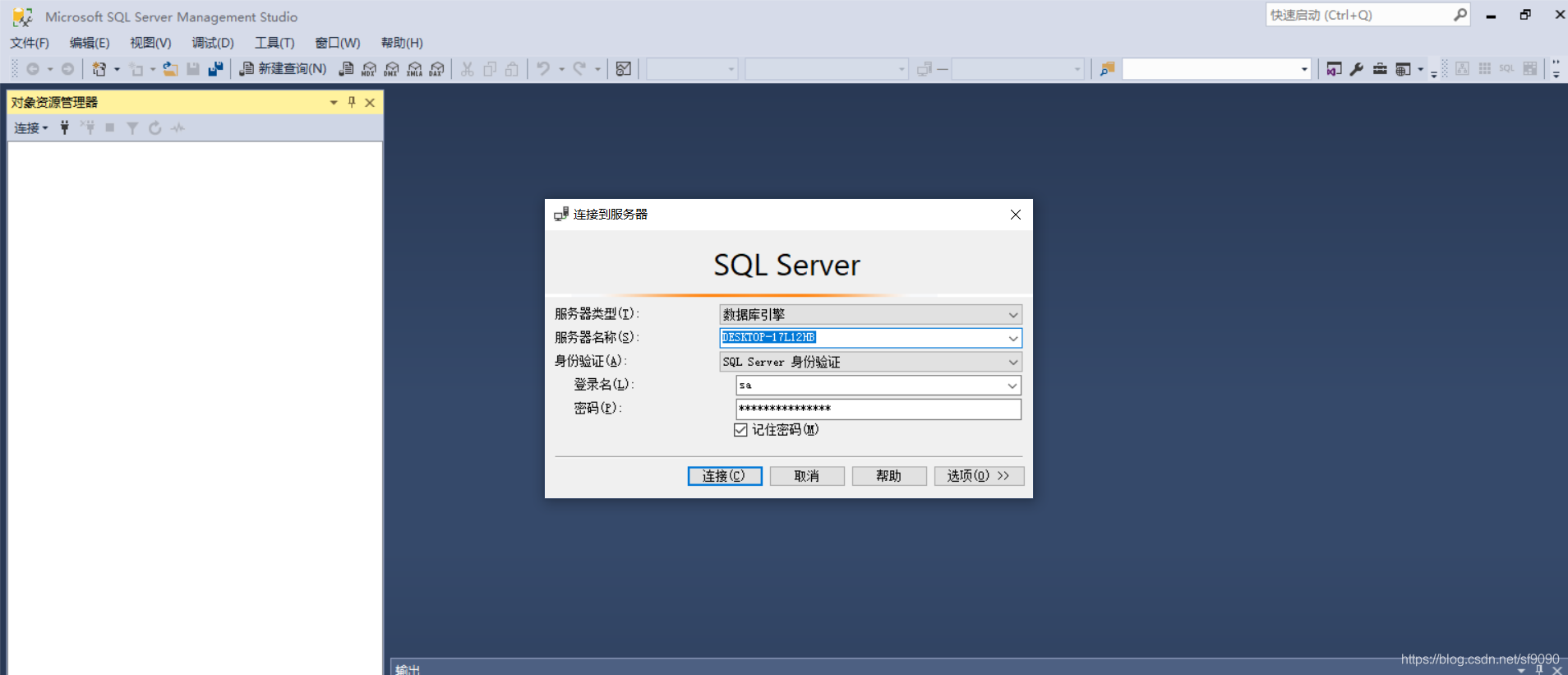The image size is (1568, 675).
Task: Click the 连接(C) button
Action: [725, 476]
